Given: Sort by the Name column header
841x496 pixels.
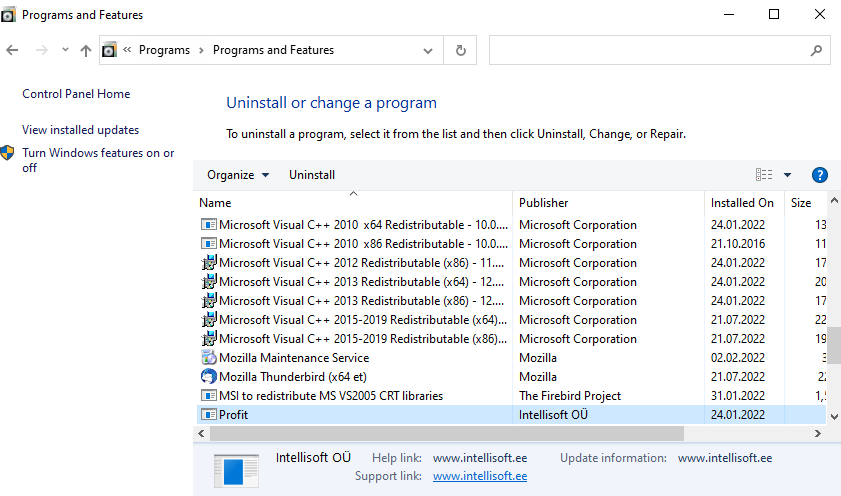Looking at the screenshot, I should 354,203.
